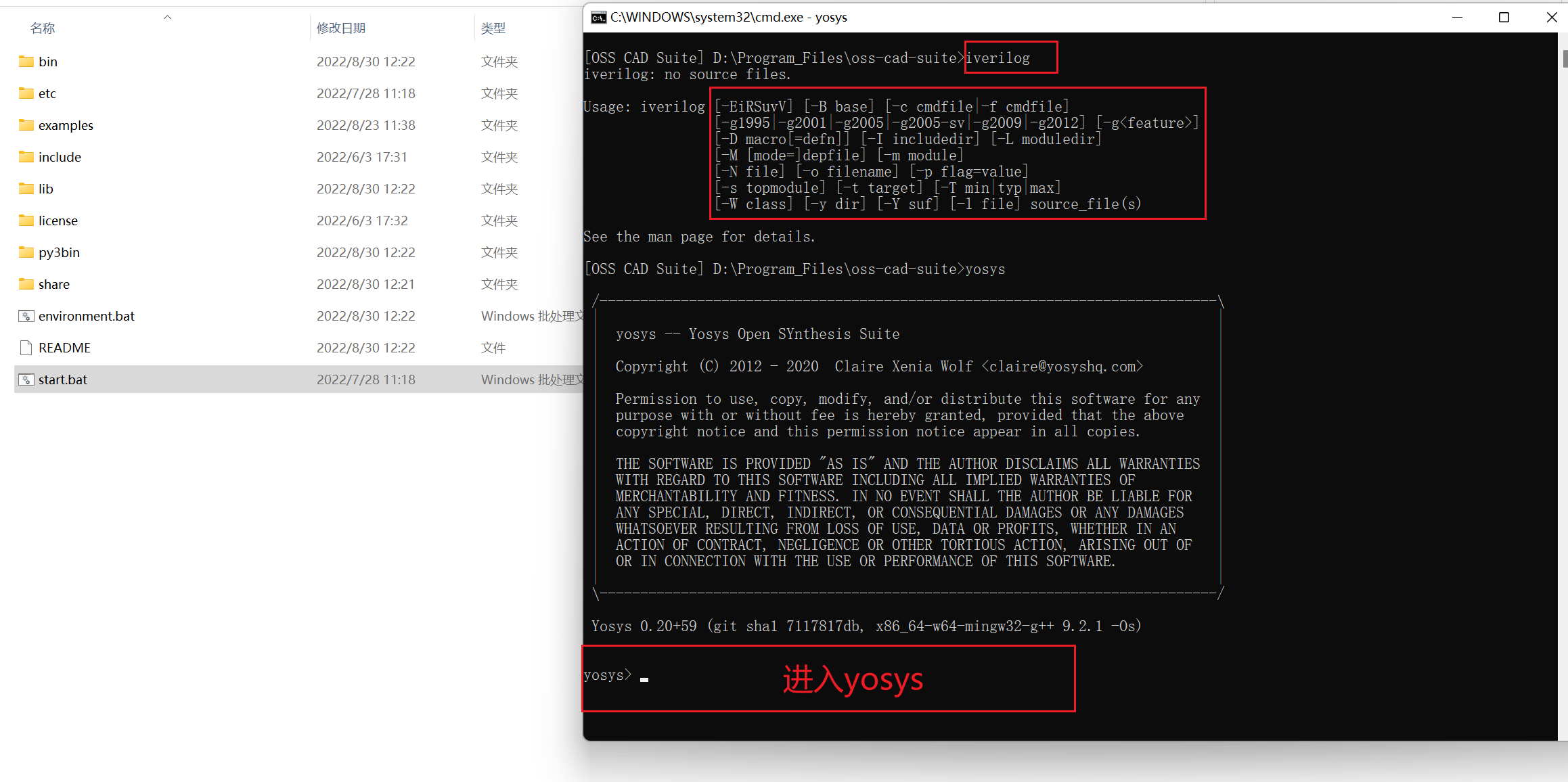Image resolution: width=1568 pixels, height=782 pixels.
Task: Select the lib folder icon
Action: (26, 189)
